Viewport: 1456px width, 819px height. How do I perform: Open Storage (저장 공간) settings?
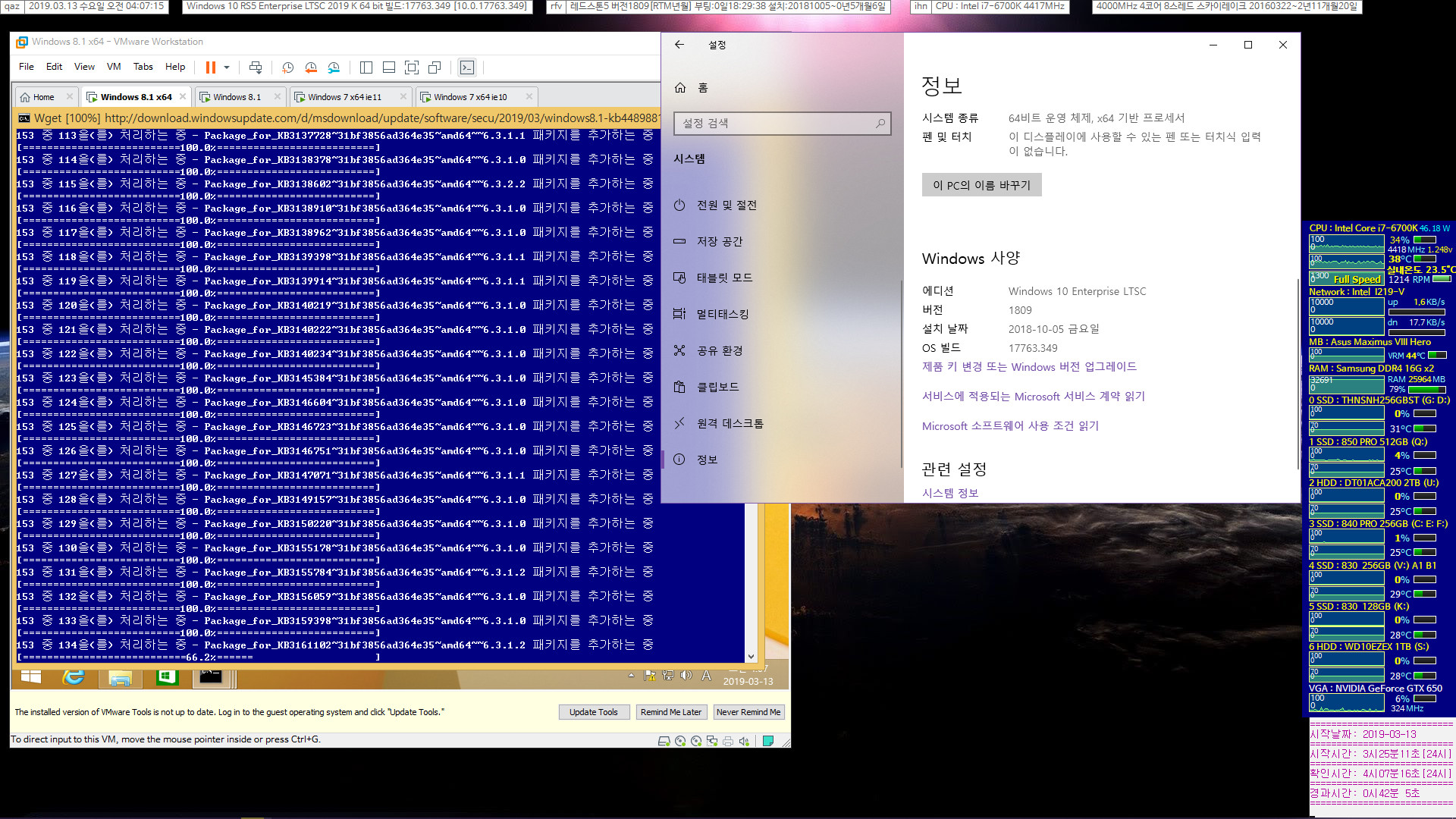tap(782, 241)
